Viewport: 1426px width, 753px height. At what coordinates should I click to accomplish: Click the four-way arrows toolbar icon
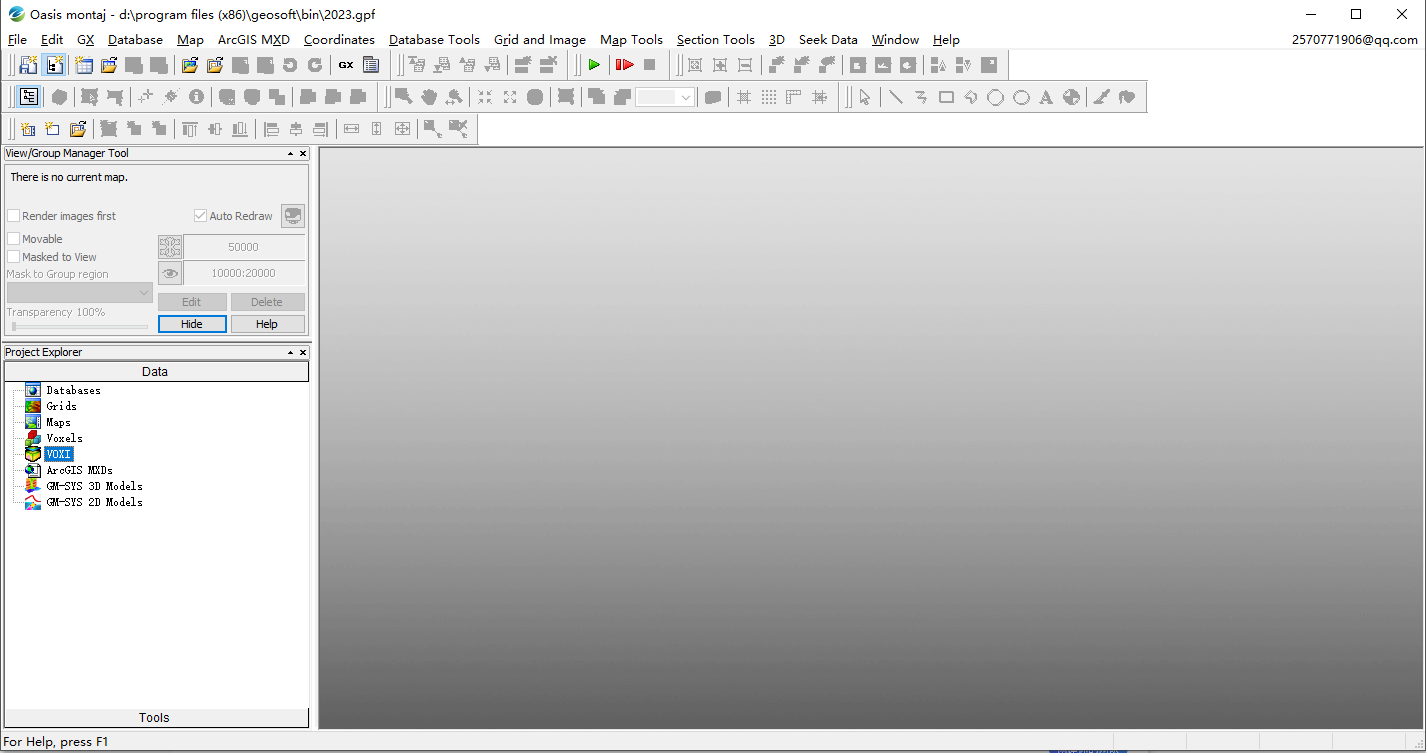(x=402, y=129)
